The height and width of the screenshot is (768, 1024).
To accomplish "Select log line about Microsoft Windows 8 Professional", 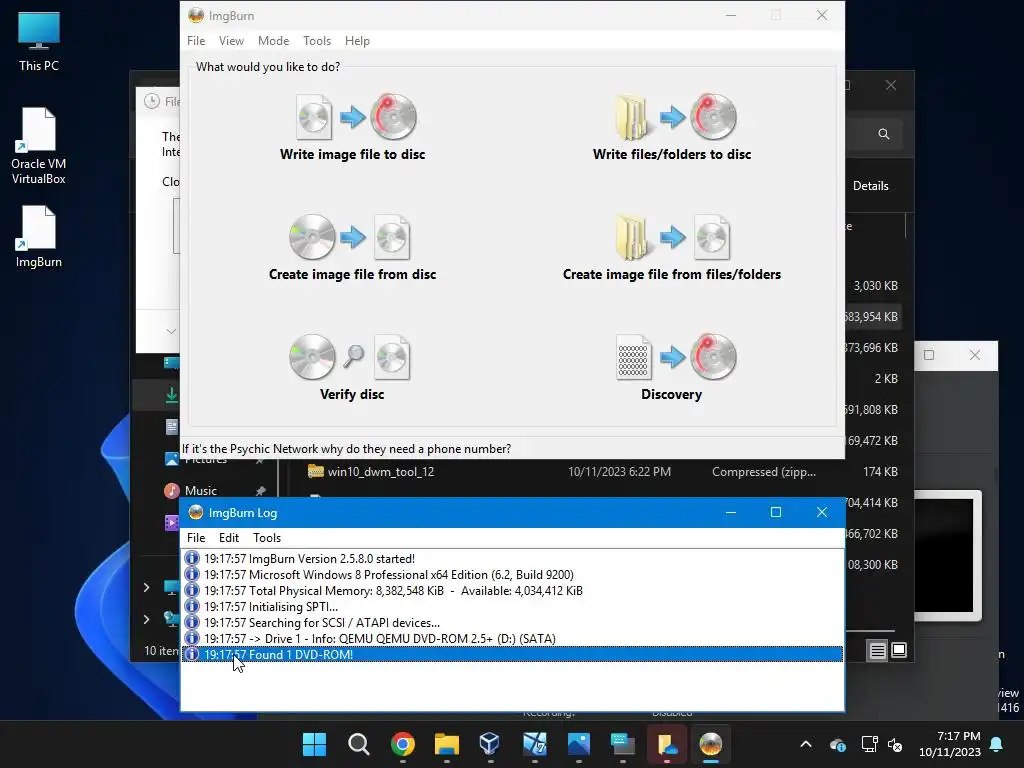I will pos(513,575).
